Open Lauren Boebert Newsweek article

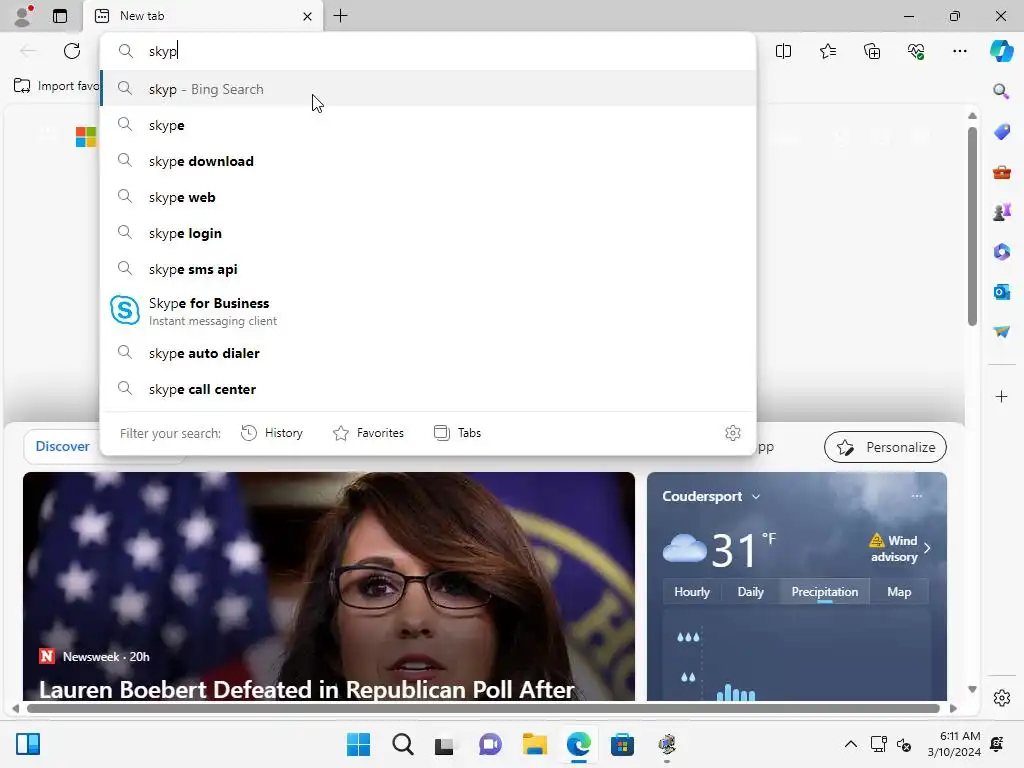(306, 690)
